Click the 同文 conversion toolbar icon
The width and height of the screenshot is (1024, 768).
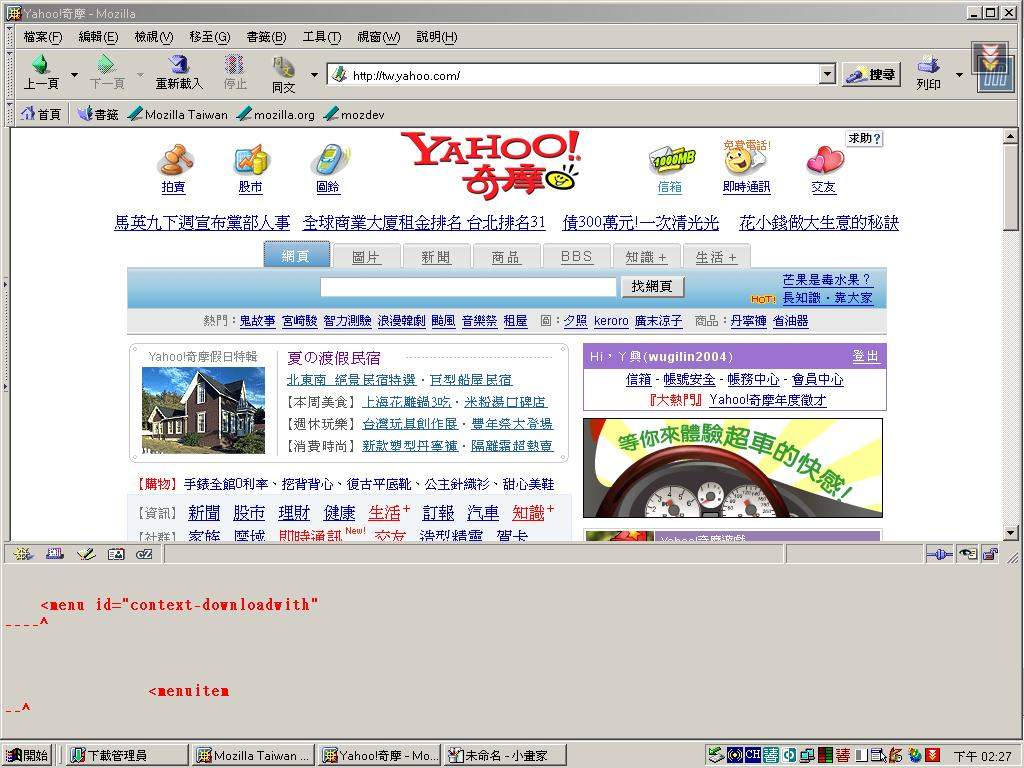(283, 74)
